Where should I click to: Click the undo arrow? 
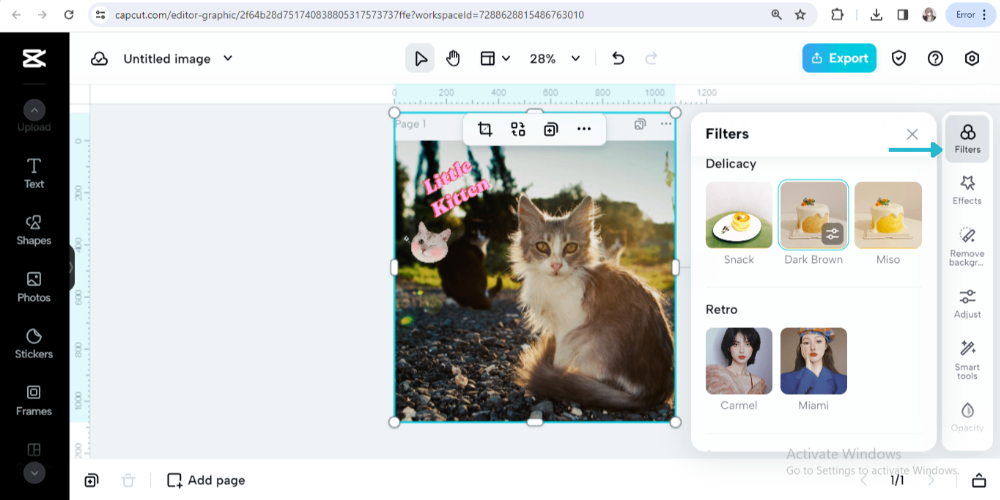click(618, 58)
